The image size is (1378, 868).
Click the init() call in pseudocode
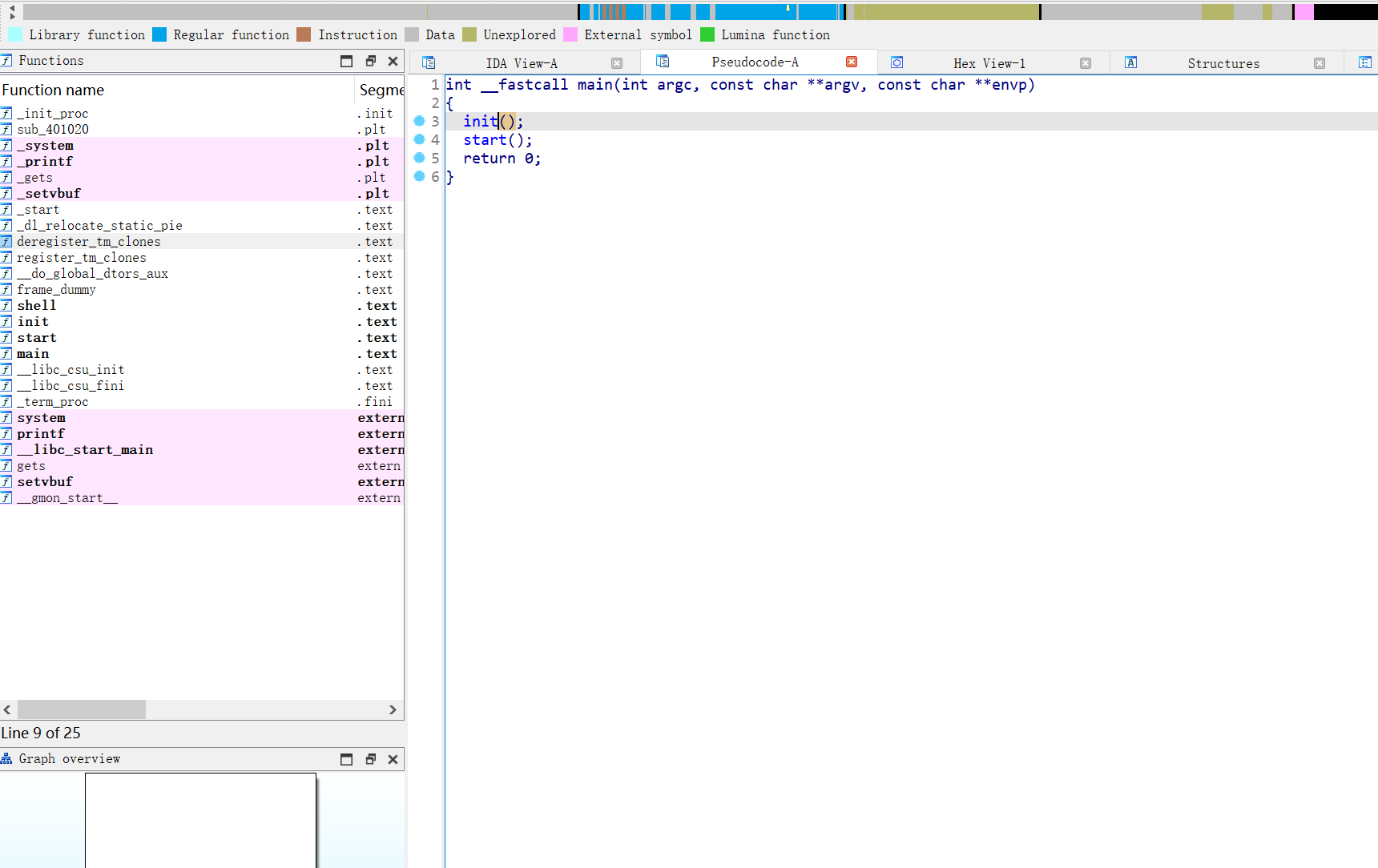tap(493, 121)
